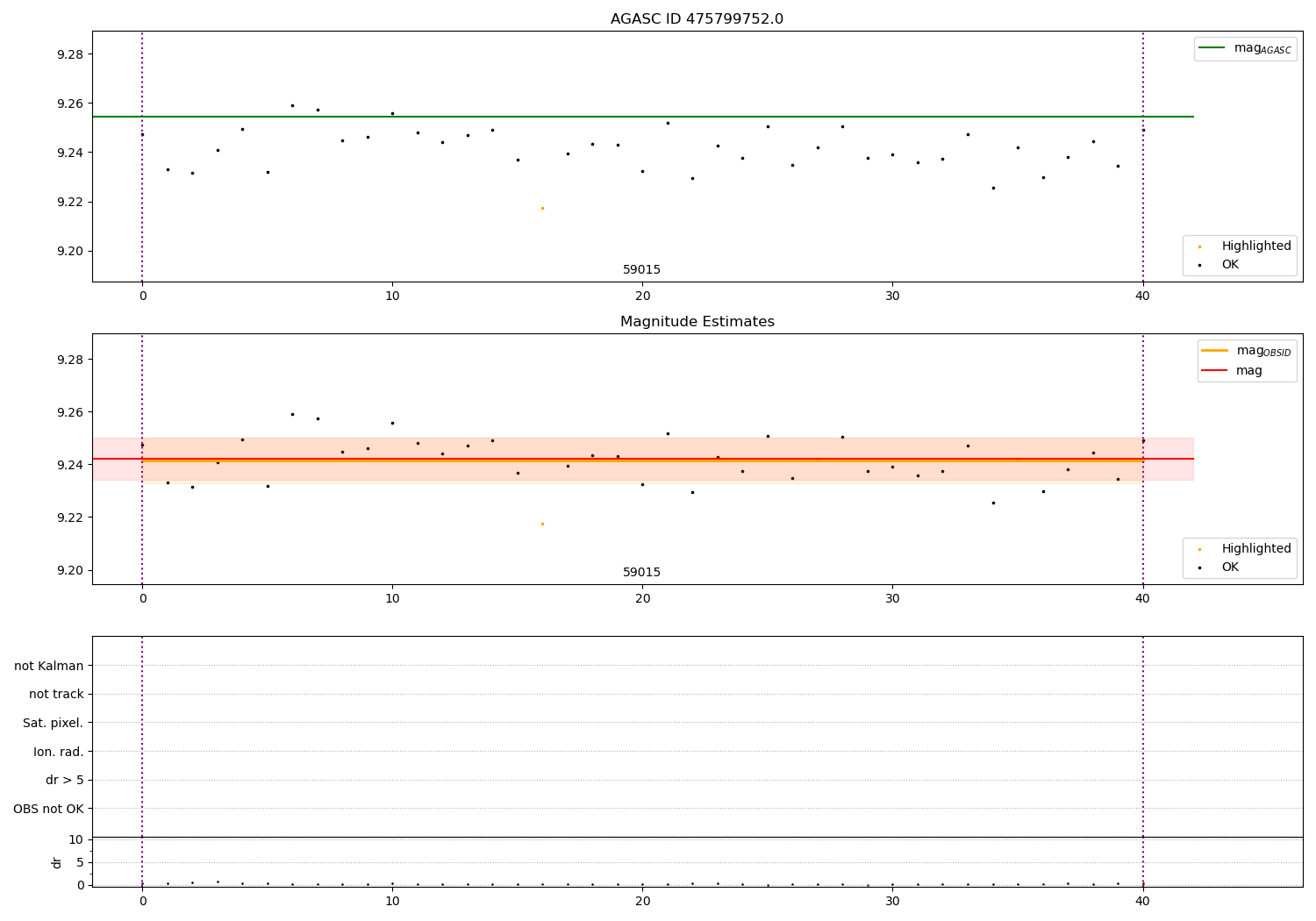Select the Magnitude Estimates plot title
Viewport: 1316px width, 921px height.
pos(697,322)
